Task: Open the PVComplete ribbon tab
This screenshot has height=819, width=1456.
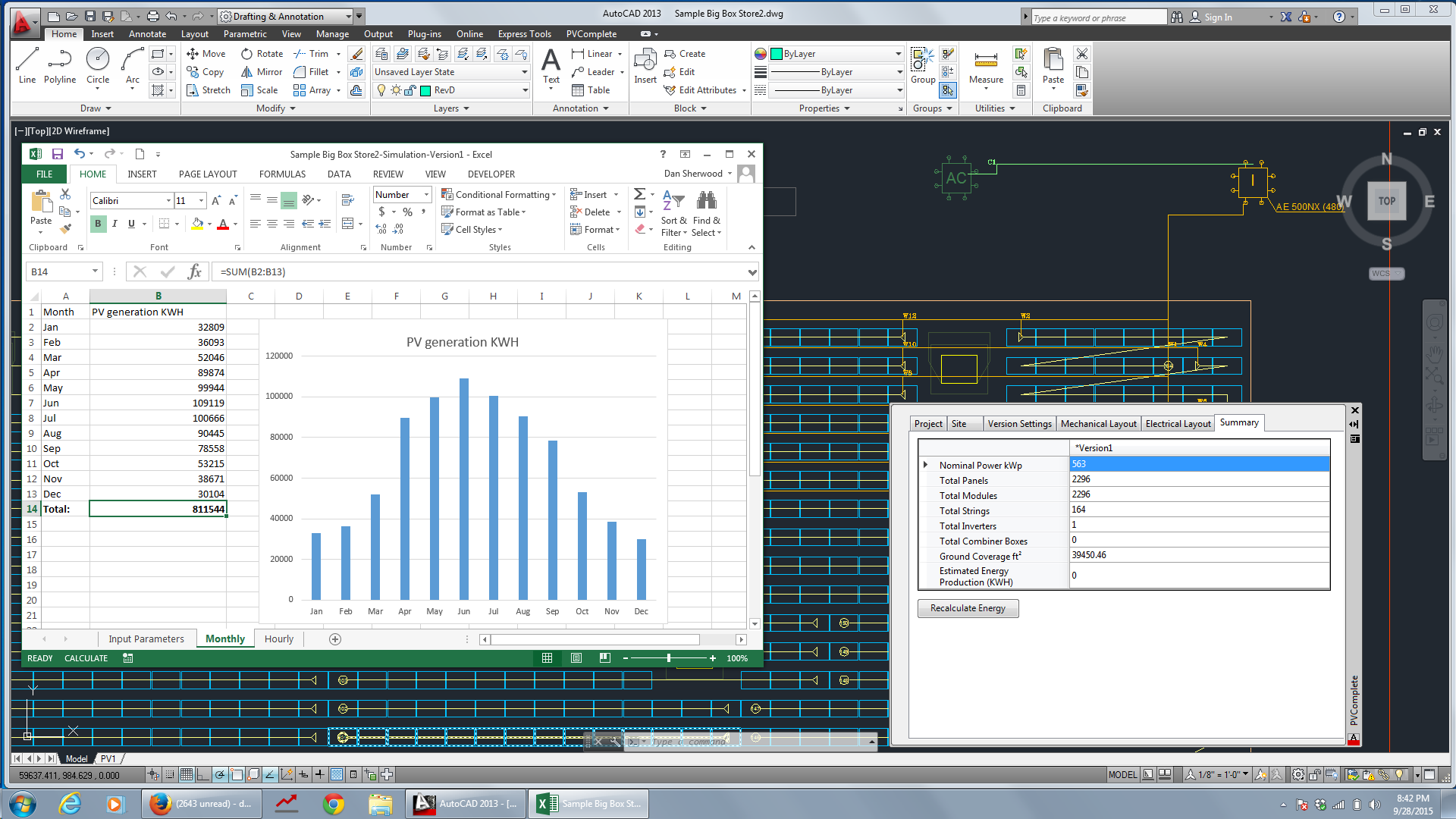Action: 591,34
